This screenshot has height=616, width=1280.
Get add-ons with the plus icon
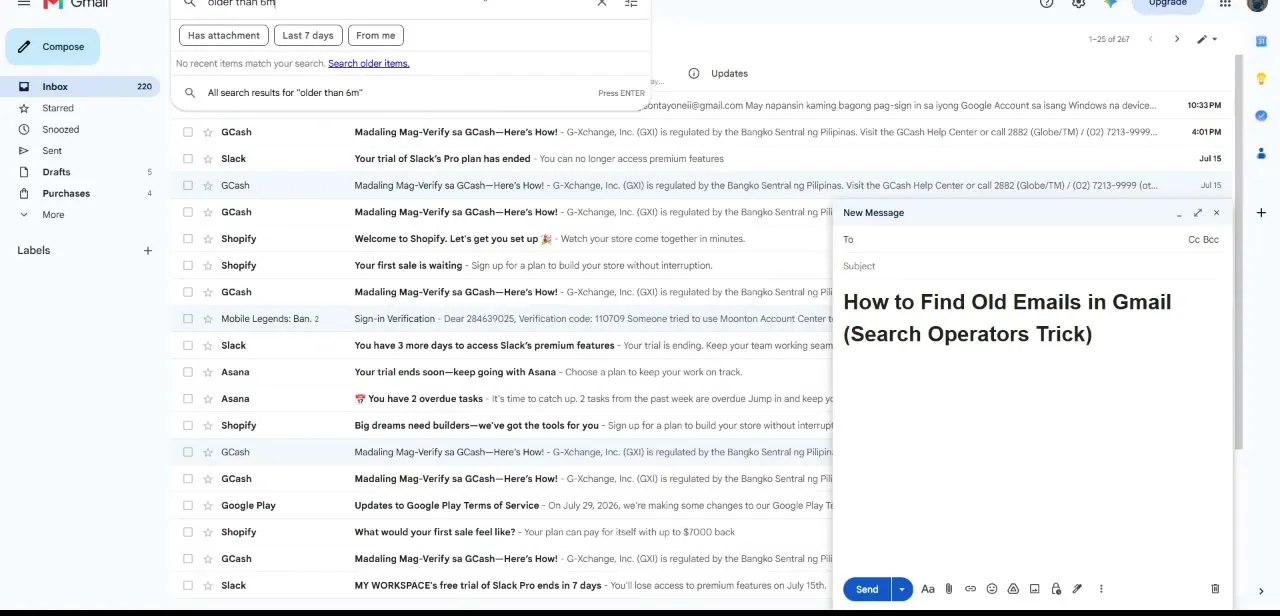[1261, 212]
